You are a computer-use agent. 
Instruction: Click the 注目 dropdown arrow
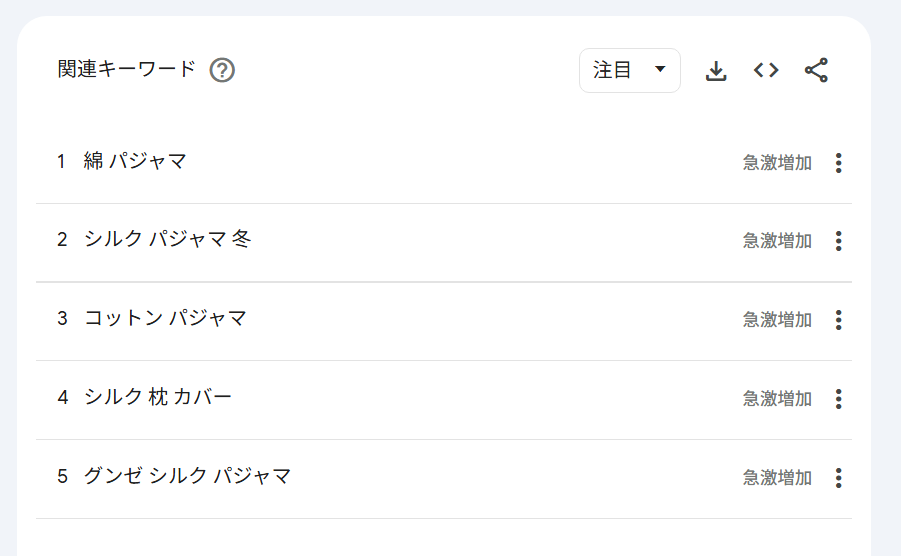pos(659,70)
